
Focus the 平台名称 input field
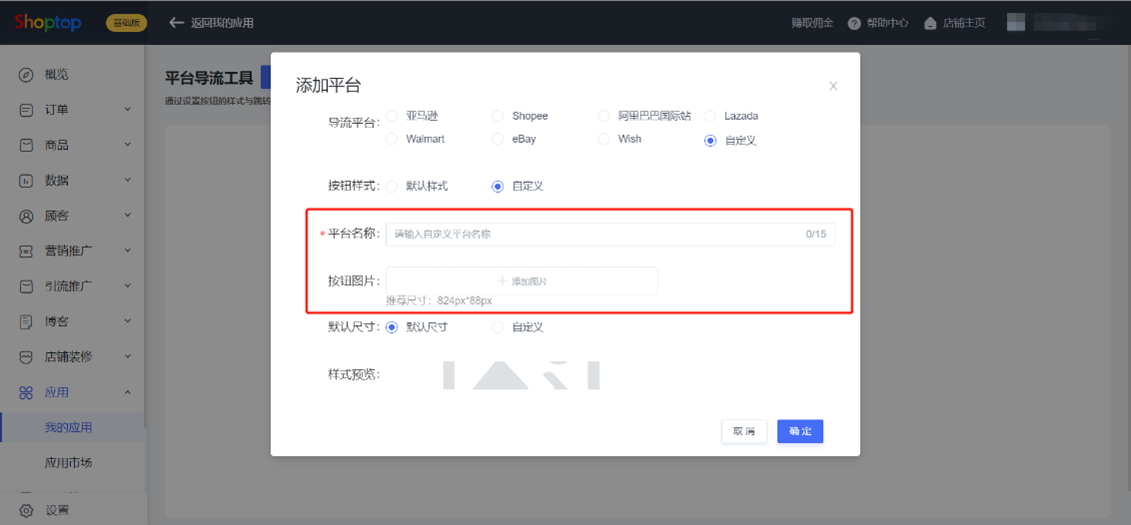tap(610, 234)
